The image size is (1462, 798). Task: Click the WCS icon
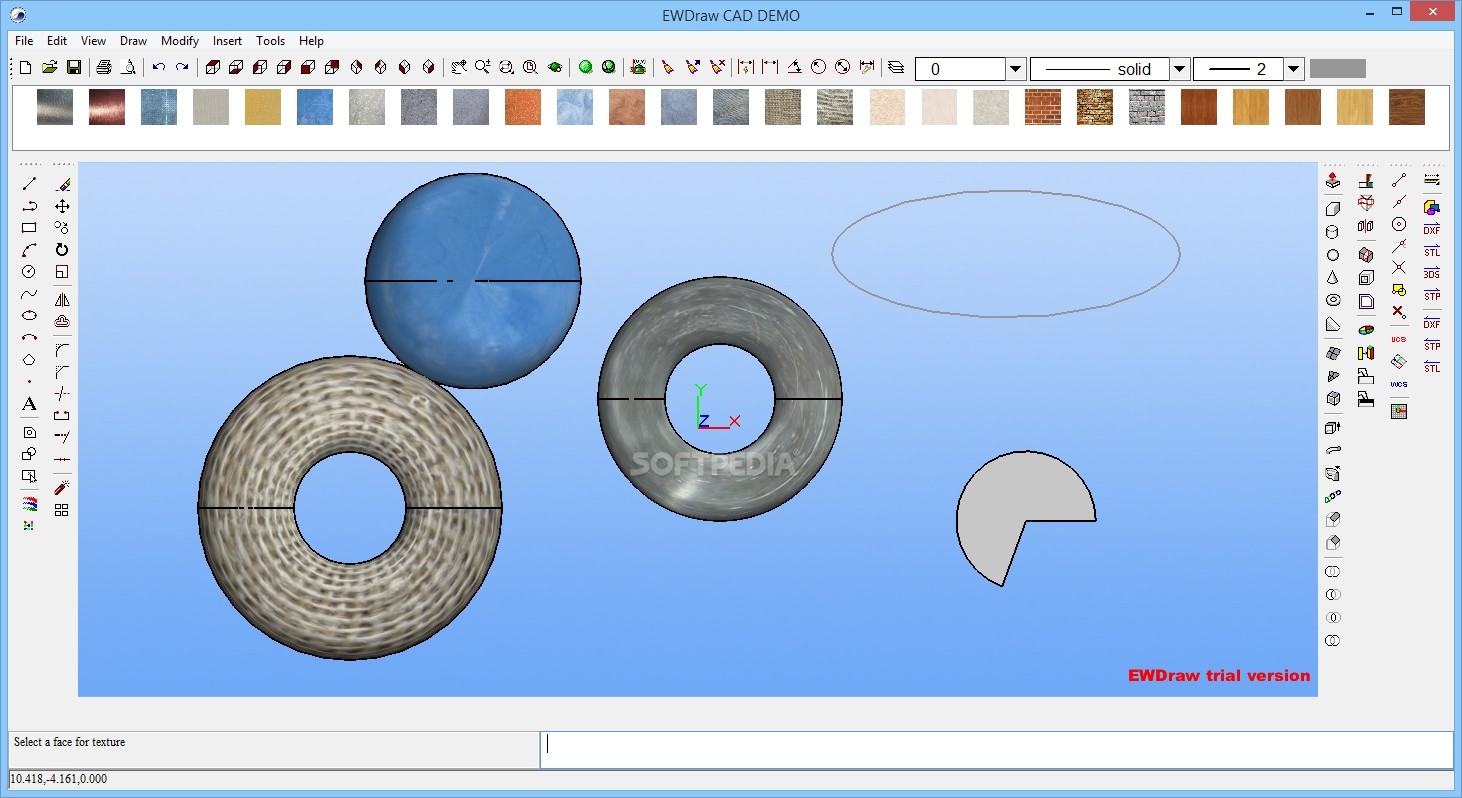1399,384
